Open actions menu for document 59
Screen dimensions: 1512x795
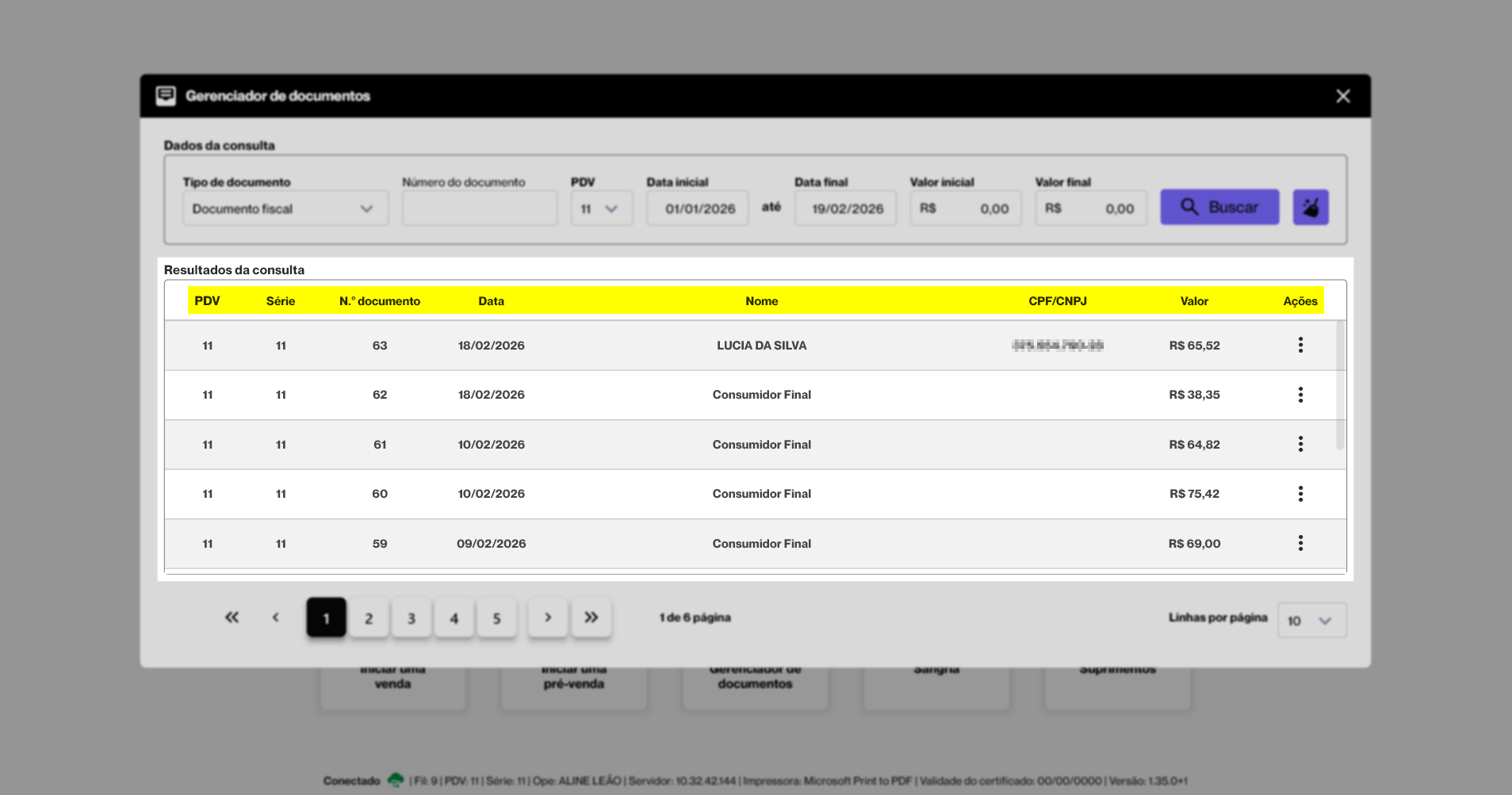coord(1300,543)
